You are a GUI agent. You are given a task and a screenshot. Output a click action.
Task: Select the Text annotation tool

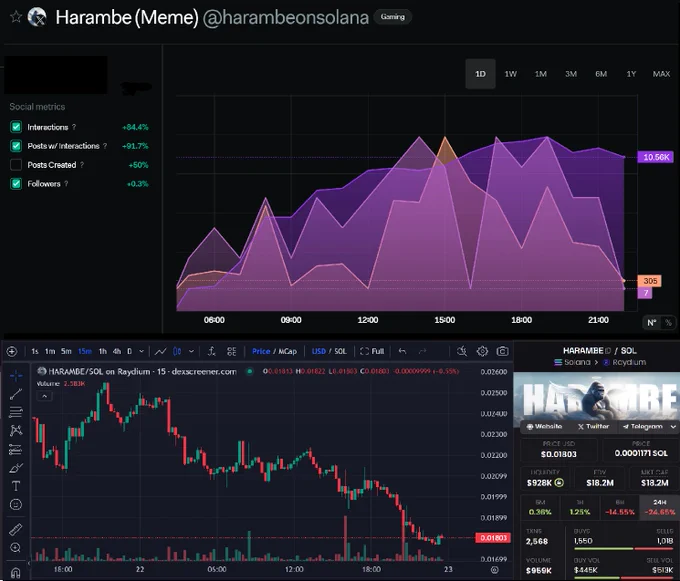pyautogui.click(x=16, y=486)
